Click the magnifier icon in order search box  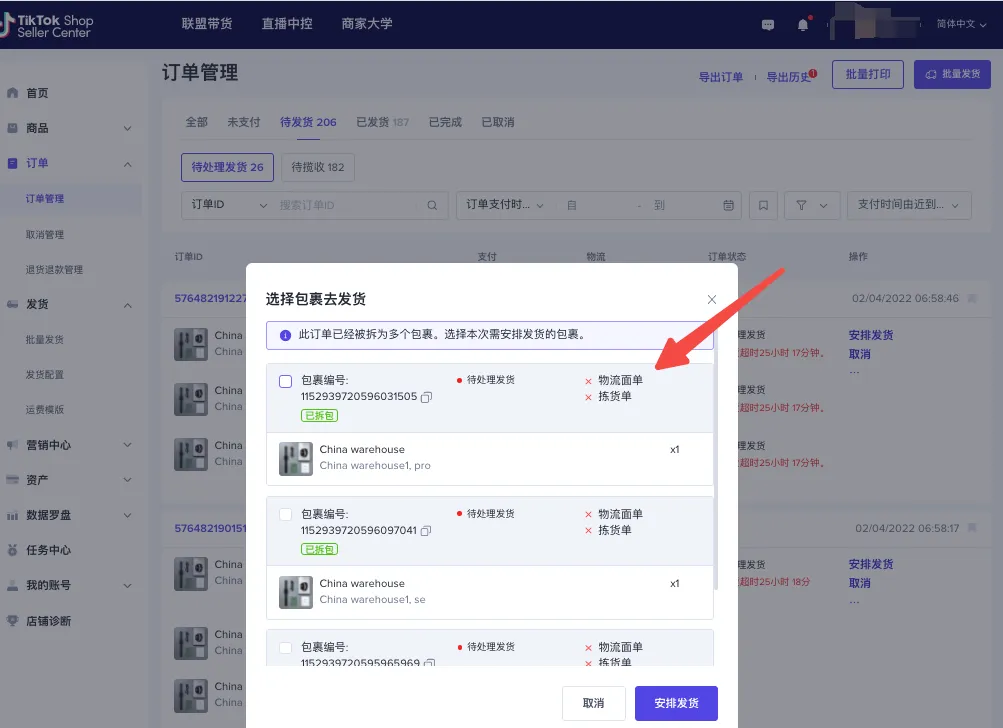tap(431, 205)
